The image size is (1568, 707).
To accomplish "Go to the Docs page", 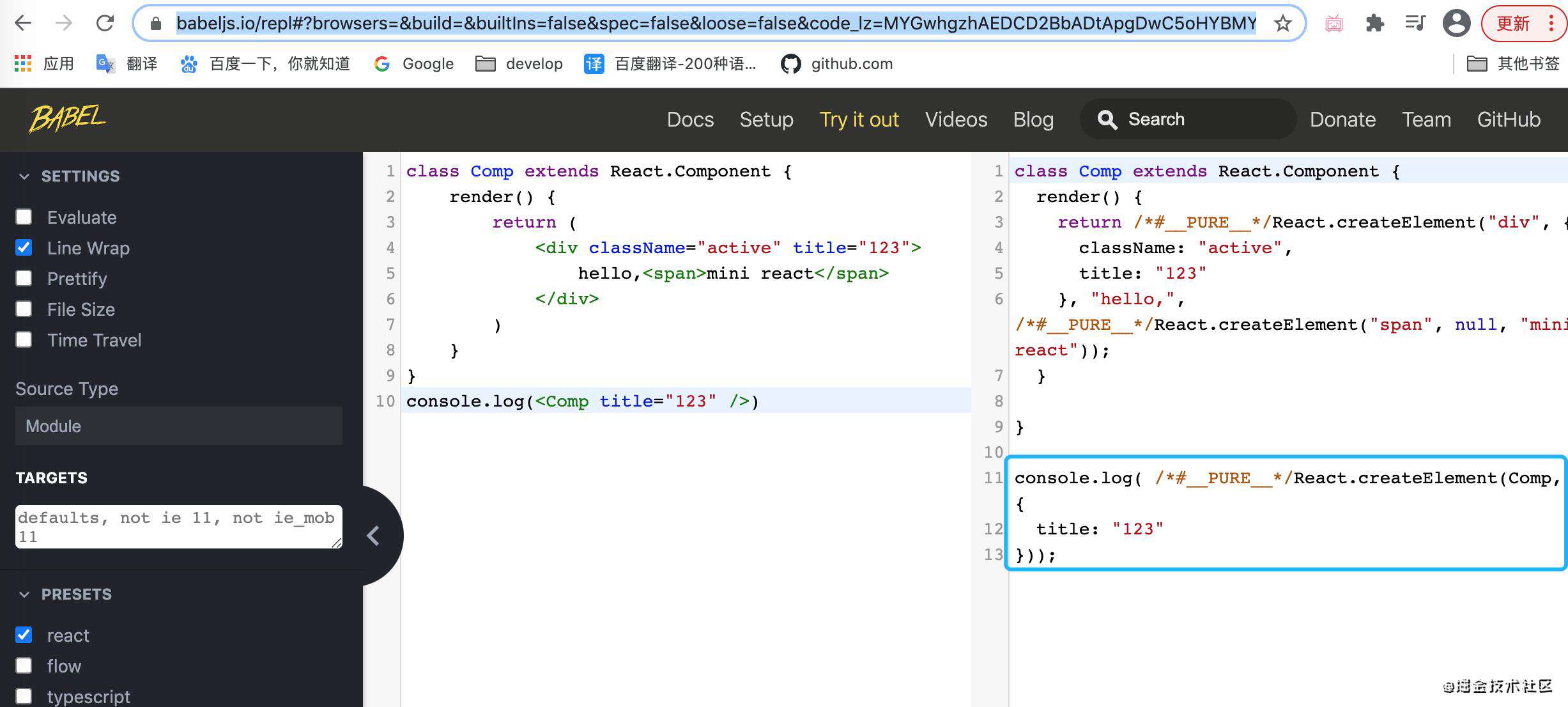I will pos(690,120).
